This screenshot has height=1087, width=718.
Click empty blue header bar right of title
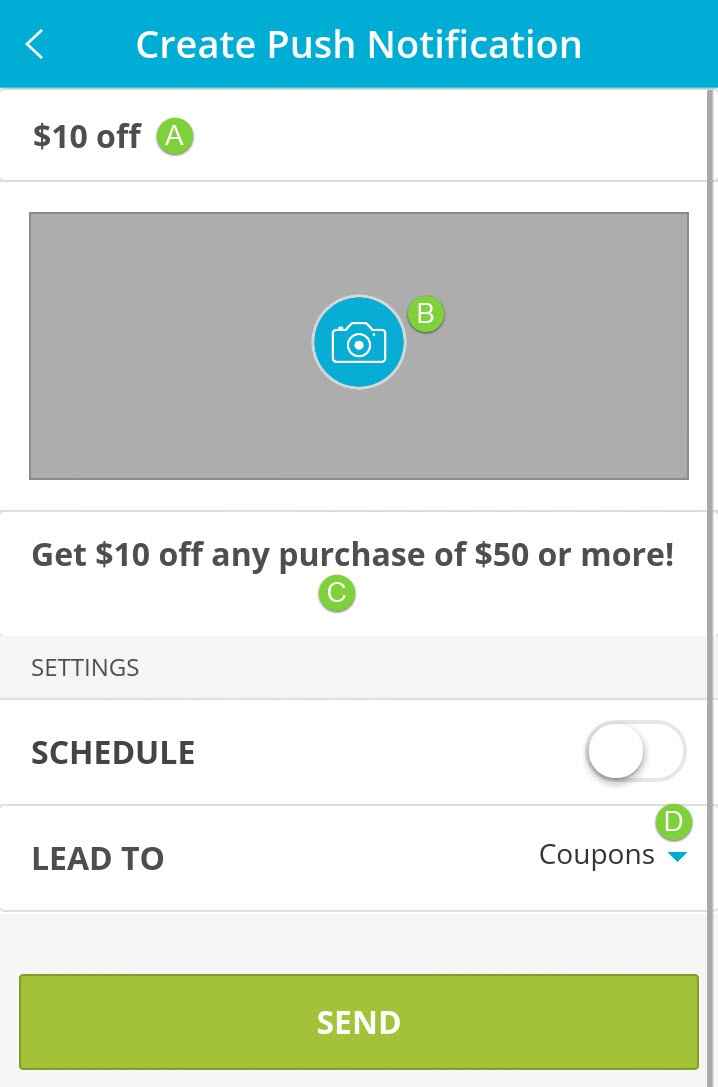[650, 44]
